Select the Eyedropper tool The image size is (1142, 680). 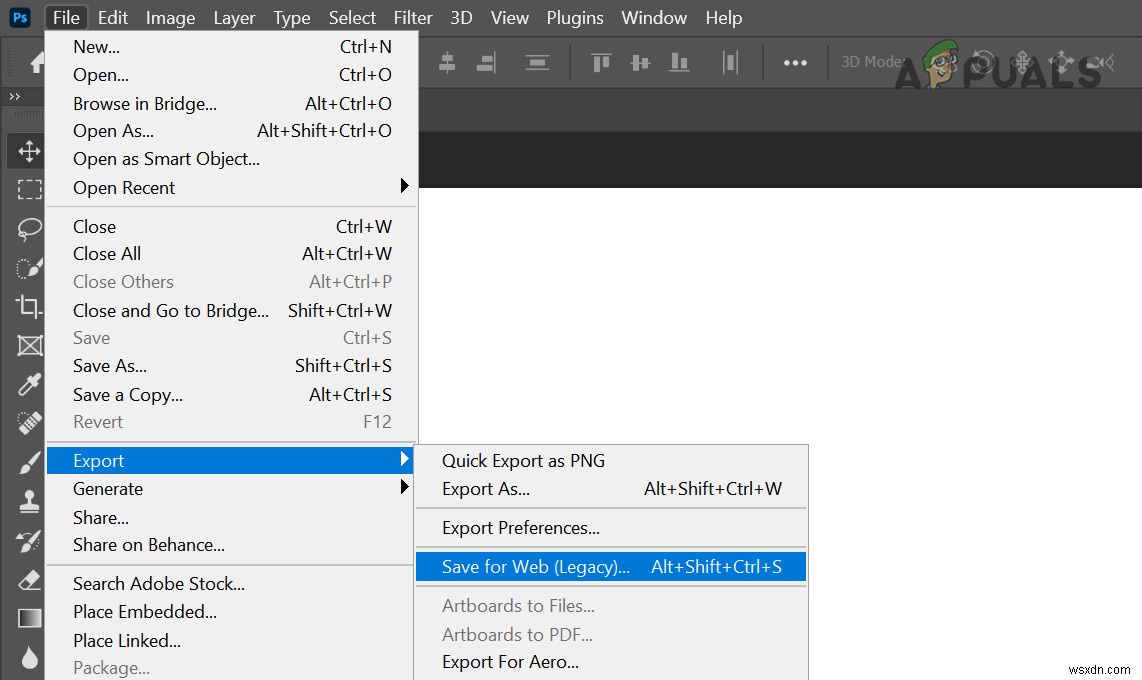point(29,384)
